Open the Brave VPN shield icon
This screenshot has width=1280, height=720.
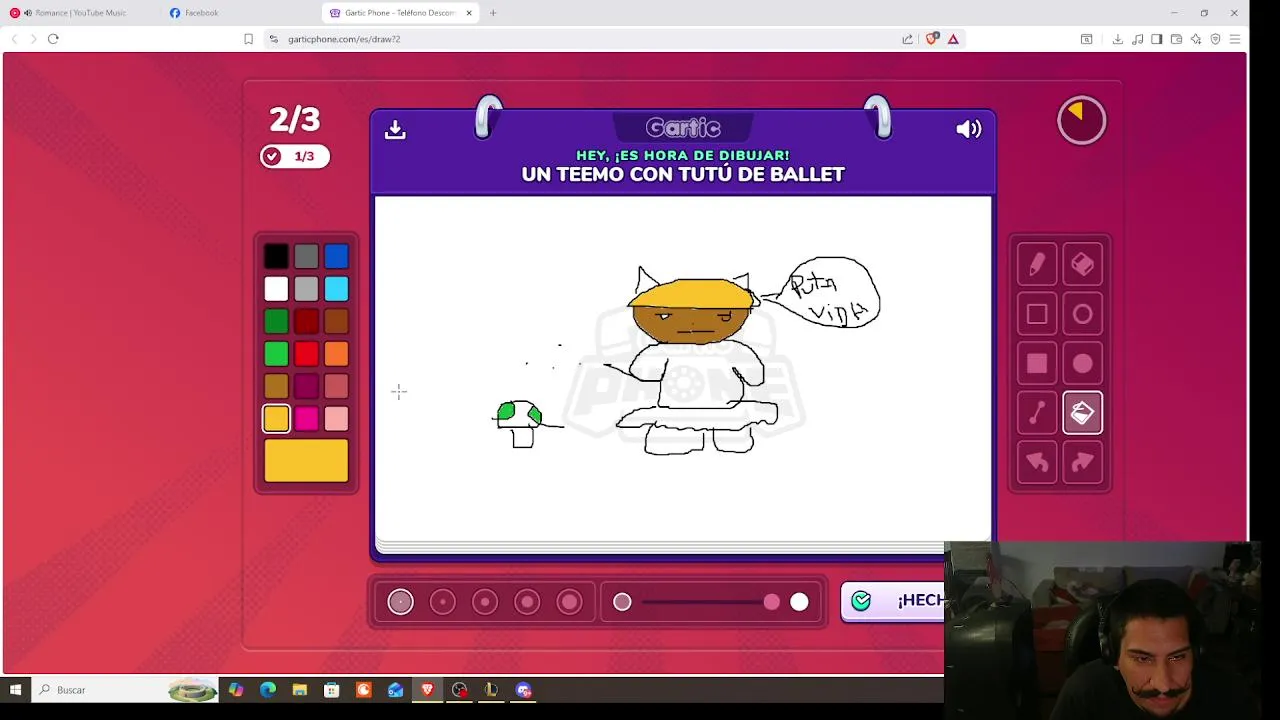(1215, 39)
